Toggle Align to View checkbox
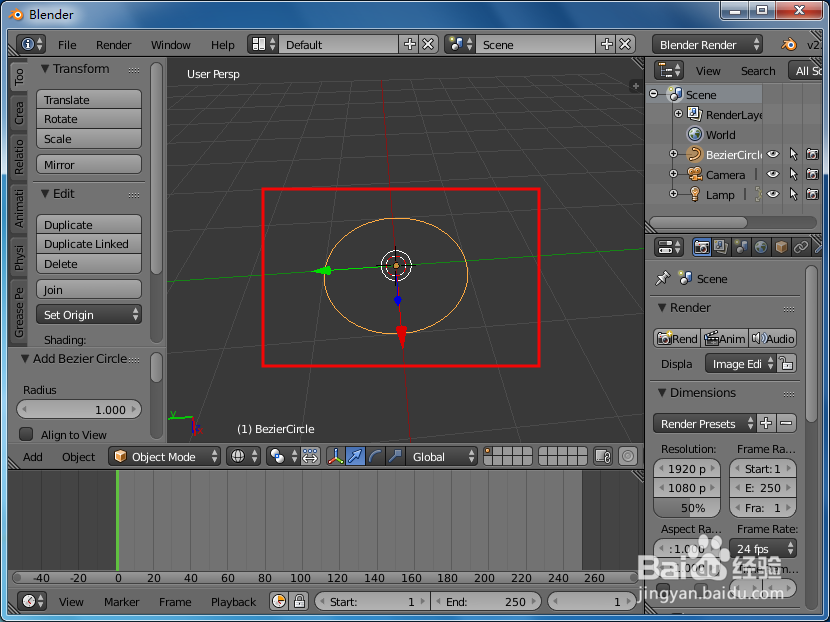Viewport: 830px width, 622px height. [26, 435]
